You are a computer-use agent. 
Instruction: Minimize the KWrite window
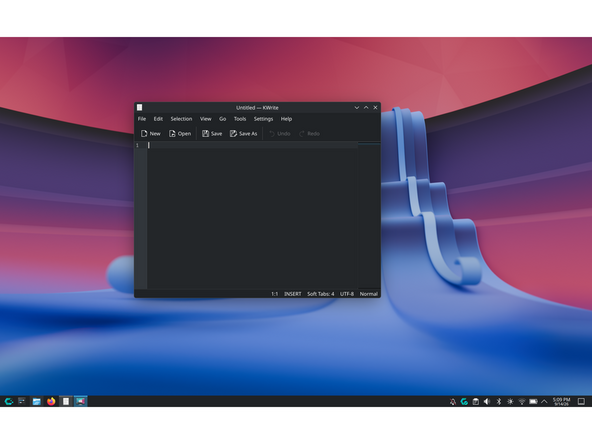[x=356, y=108]
